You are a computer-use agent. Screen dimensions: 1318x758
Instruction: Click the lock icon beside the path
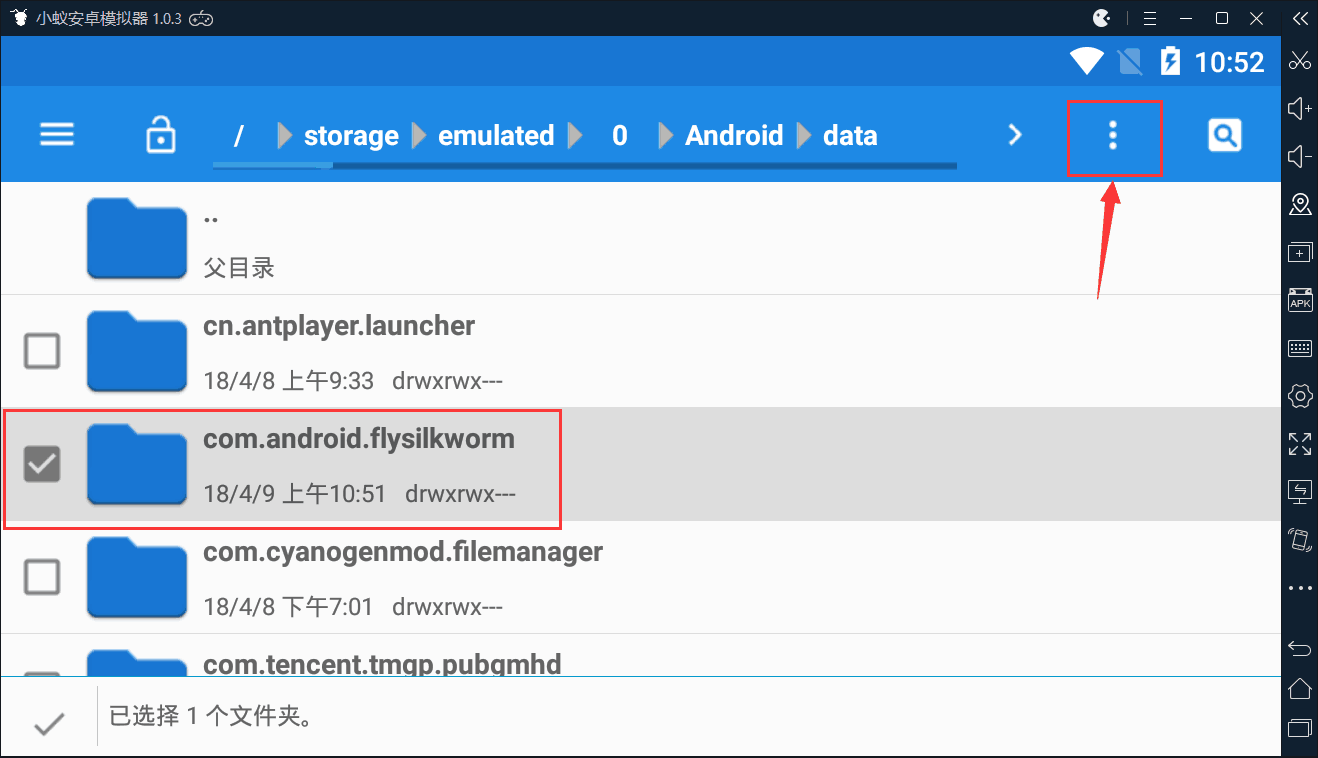click(x=160, y=135)
